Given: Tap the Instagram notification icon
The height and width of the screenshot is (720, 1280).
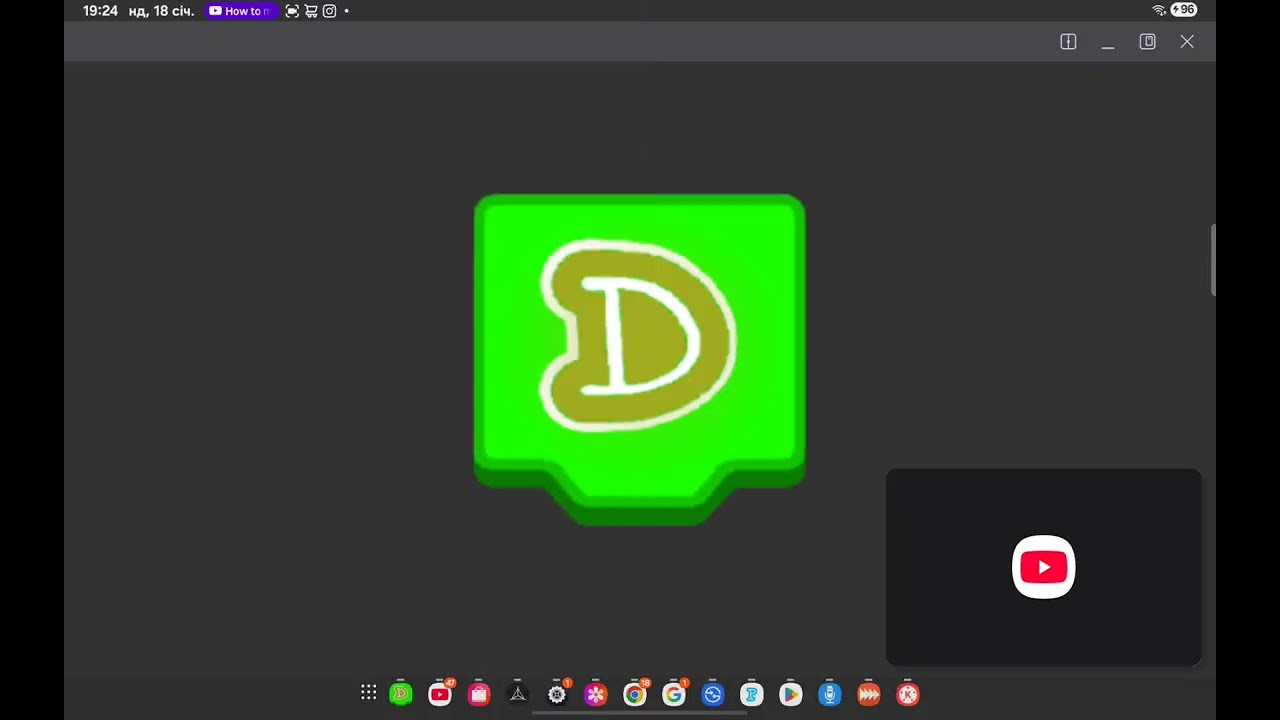Looking at the screenshot, I should [329, 11].
